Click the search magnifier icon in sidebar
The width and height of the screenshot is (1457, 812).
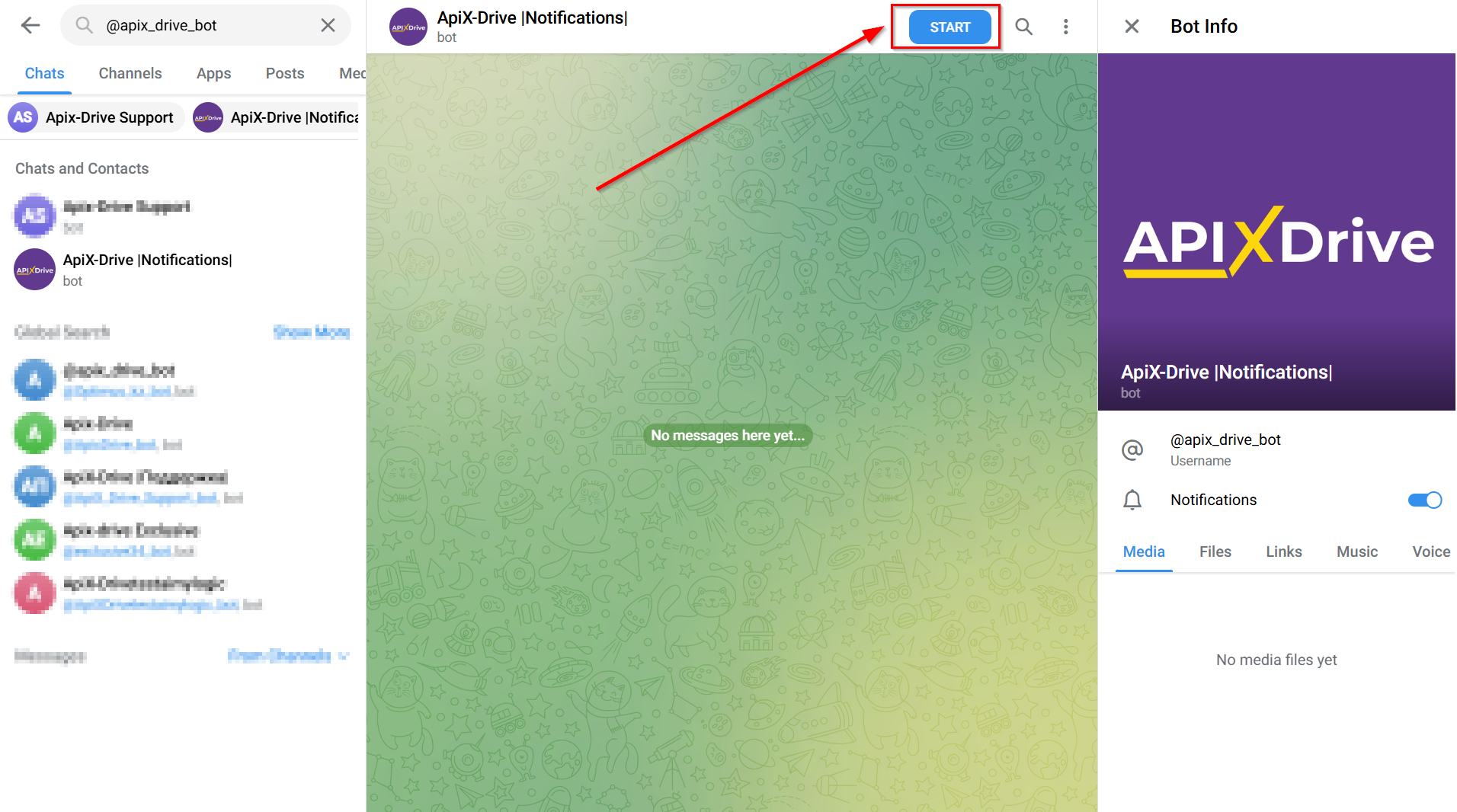(84, 25)
